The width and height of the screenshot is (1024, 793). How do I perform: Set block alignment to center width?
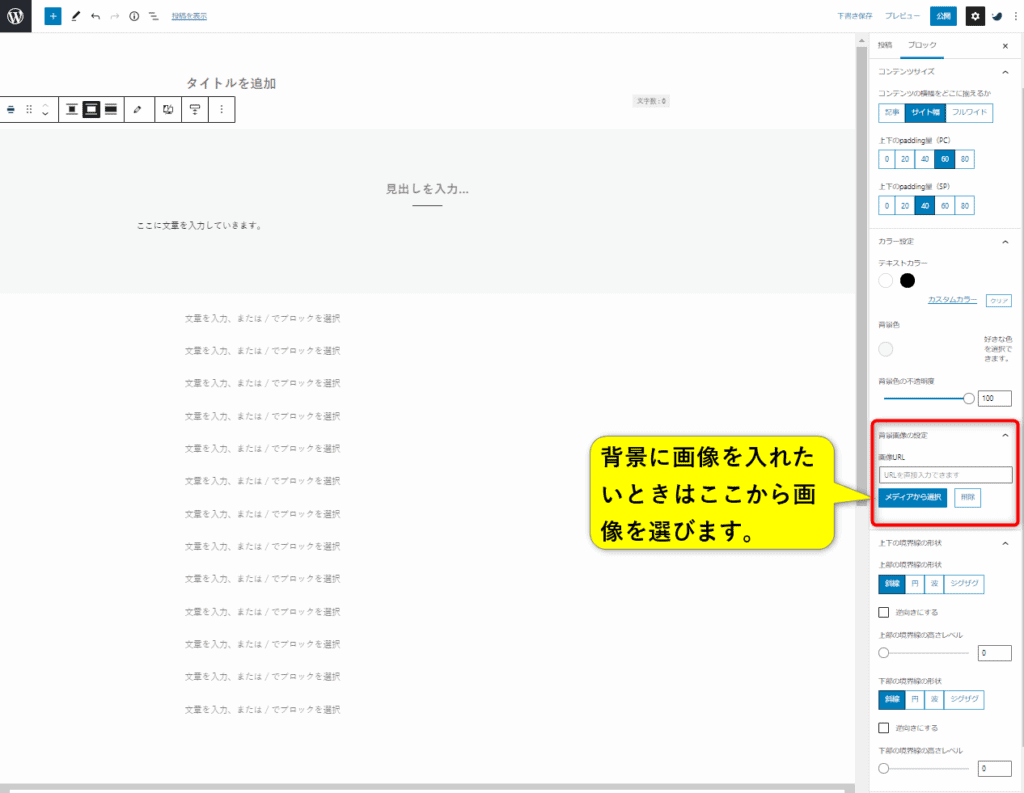[72, 109]
